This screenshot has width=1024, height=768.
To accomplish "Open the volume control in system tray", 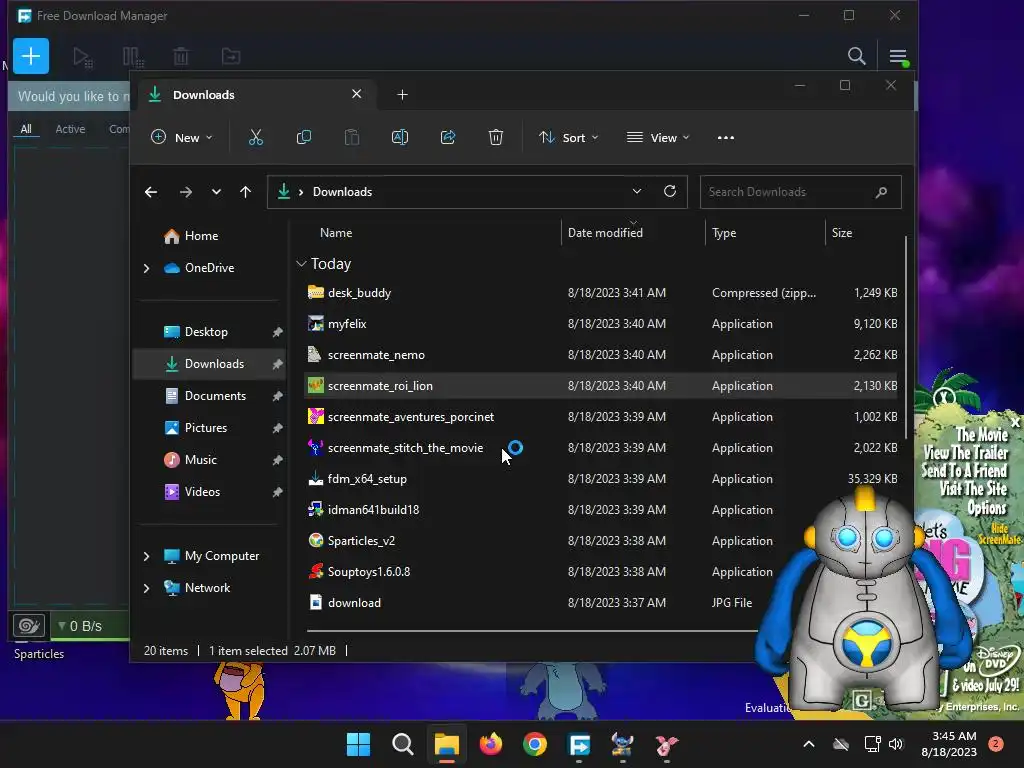I will click(896, 744).
